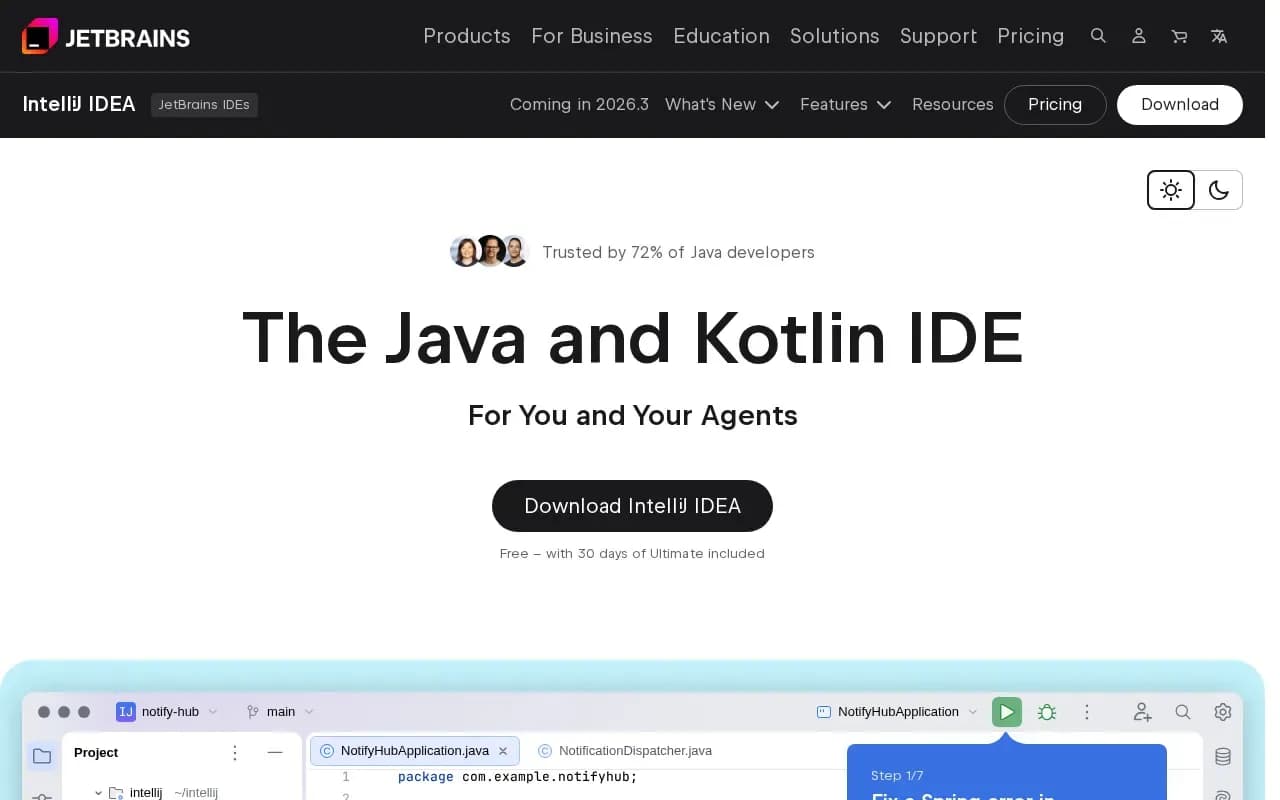Click the white Download button

1180,105
